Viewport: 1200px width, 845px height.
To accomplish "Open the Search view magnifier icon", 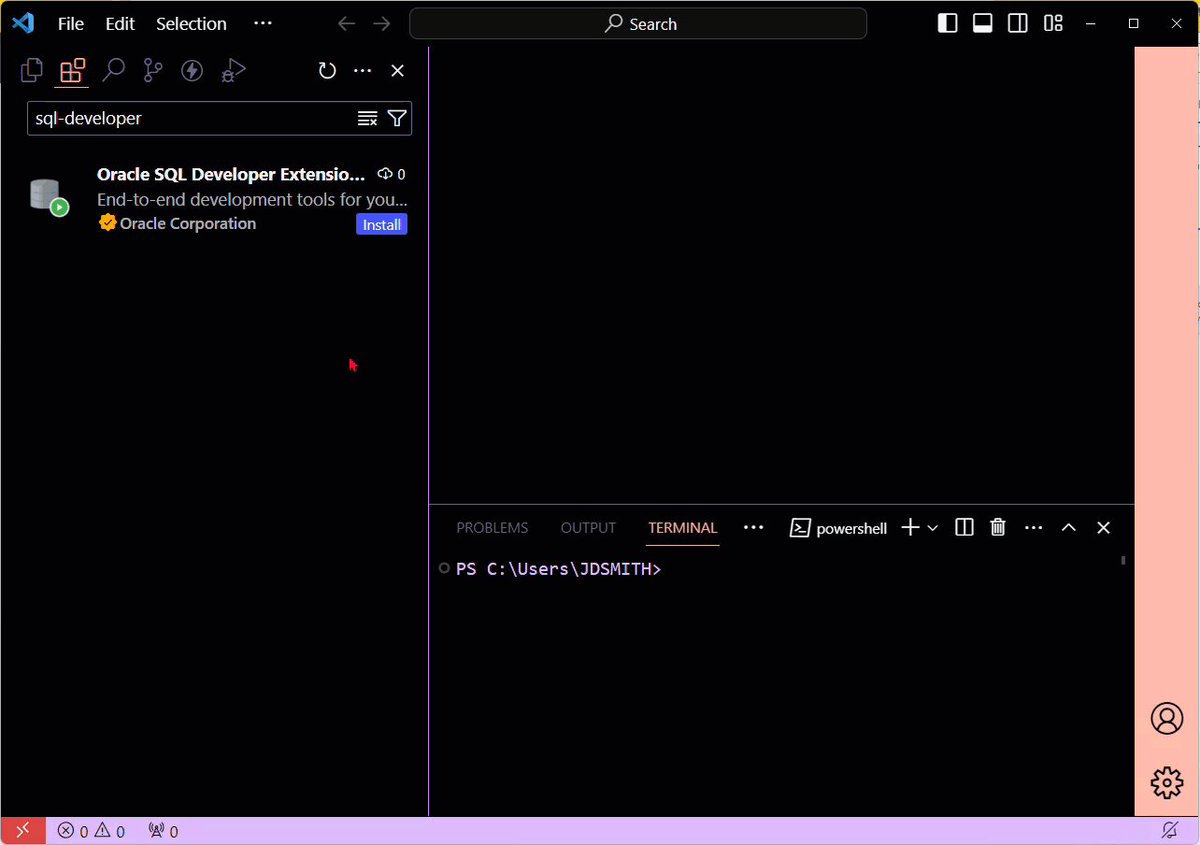I will (113, 70).
